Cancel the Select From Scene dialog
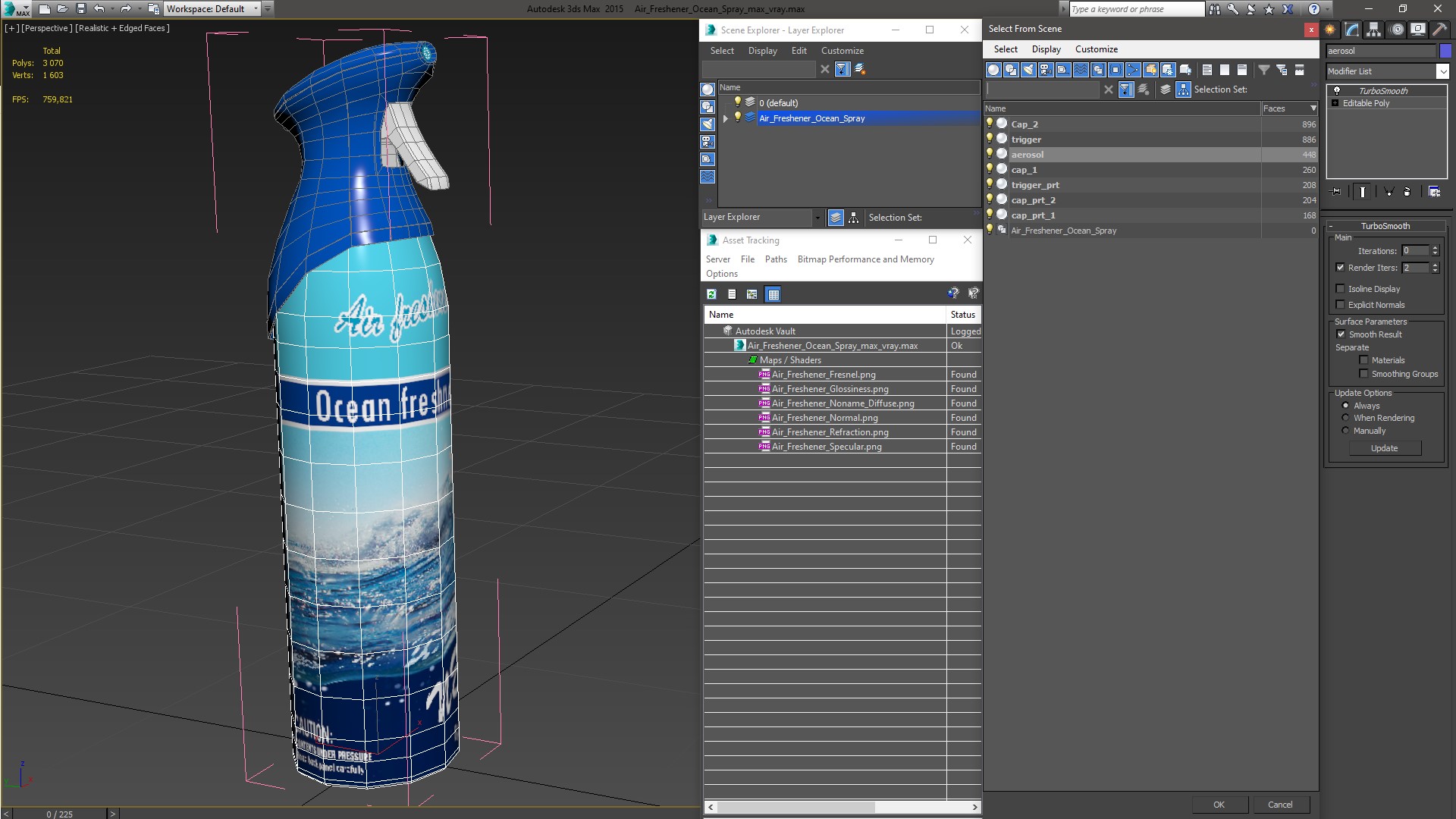Image resolution: width=1456 pixels, height=819 pixels. click(x=1280, y=805)
